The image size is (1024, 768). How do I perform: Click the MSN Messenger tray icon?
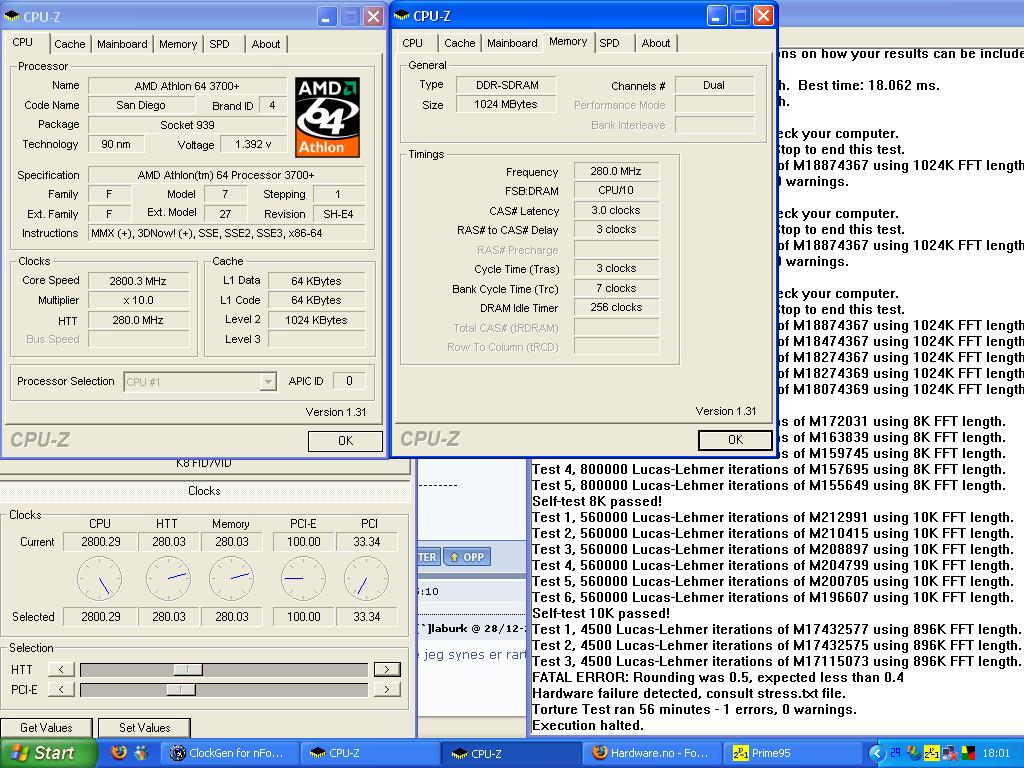pos(914,753)
